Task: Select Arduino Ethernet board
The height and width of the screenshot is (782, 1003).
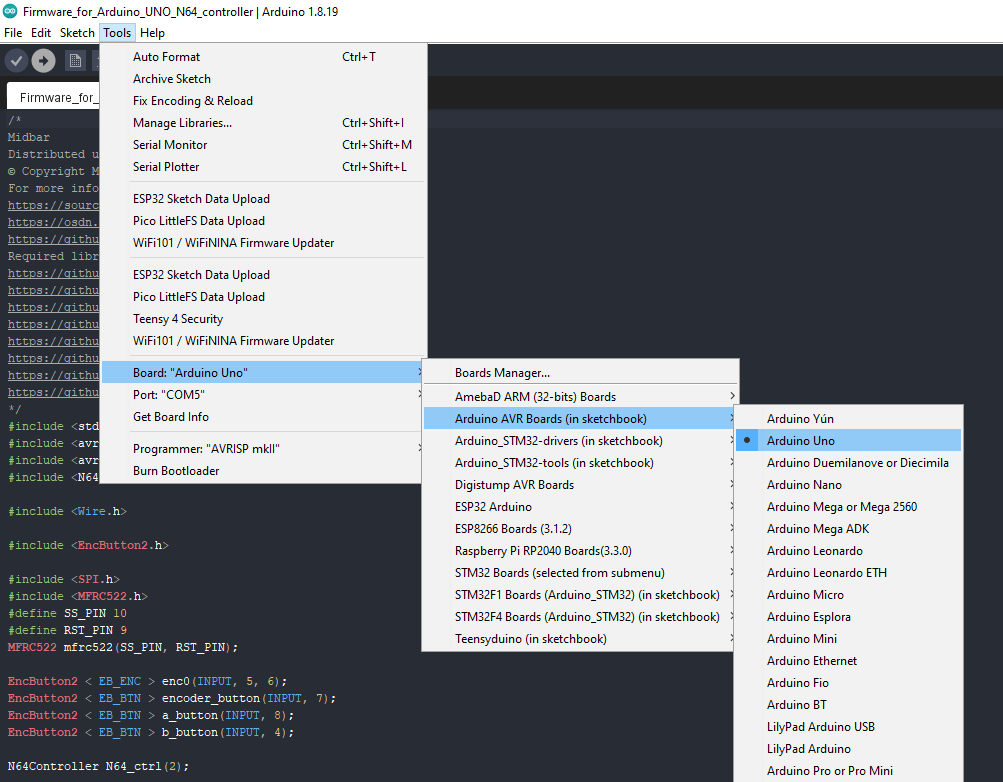Action: pyautogui.click(x=848, y=661)
